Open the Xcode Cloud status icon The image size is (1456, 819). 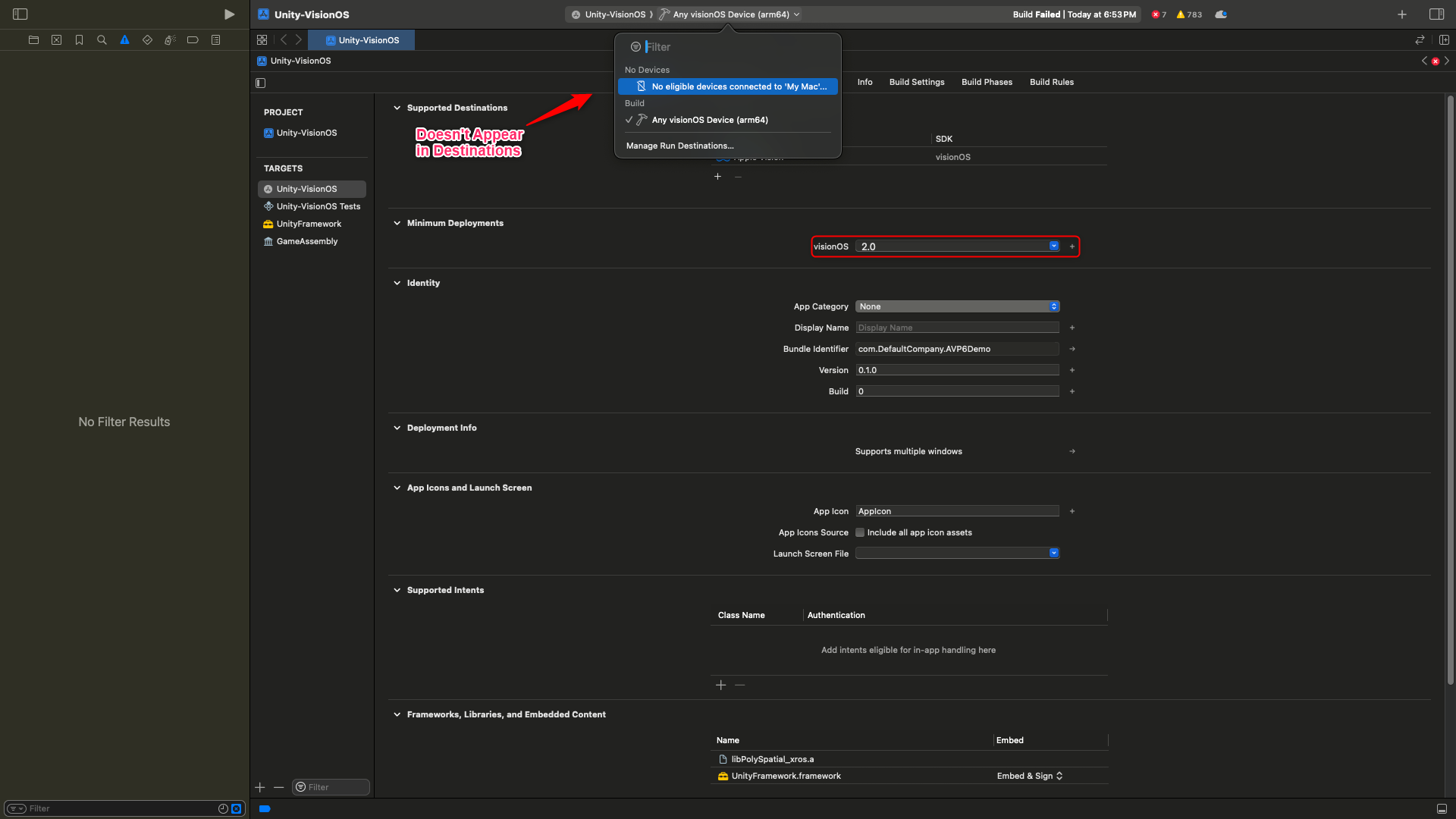(x=1221, y=14)
